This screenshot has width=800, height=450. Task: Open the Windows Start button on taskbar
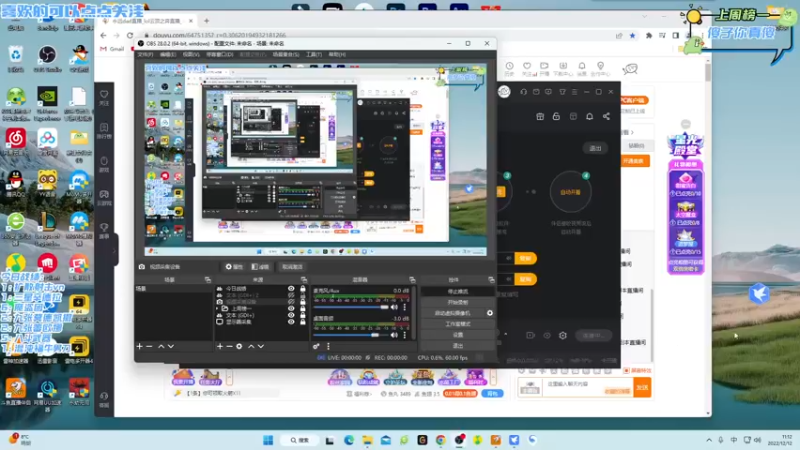point(268,440)
